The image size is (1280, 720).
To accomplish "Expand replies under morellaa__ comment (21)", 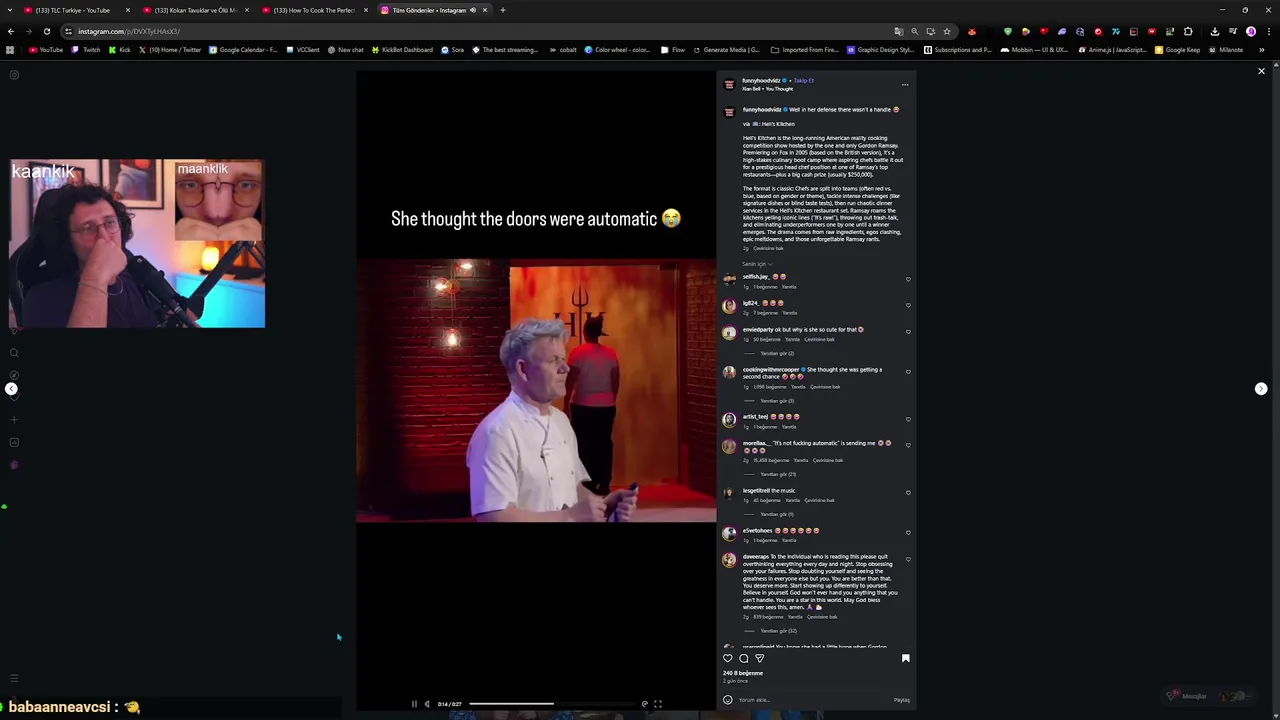I will point(778,474).
